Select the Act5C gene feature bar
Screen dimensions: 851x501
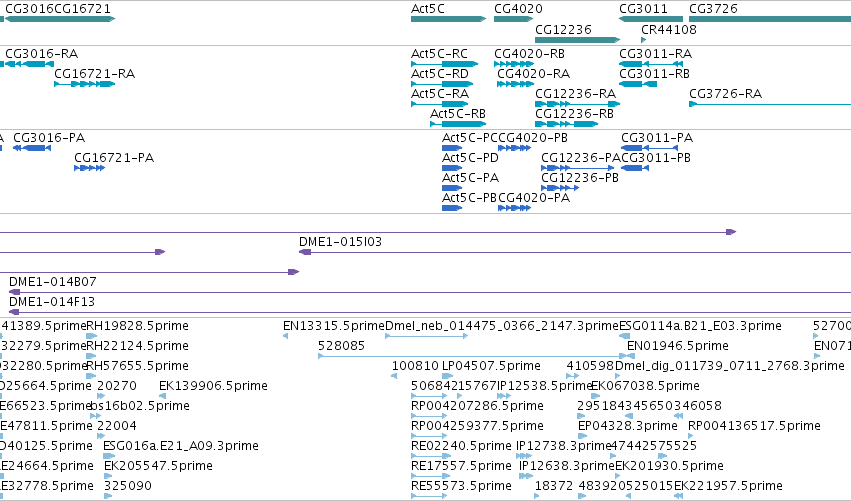448,19
